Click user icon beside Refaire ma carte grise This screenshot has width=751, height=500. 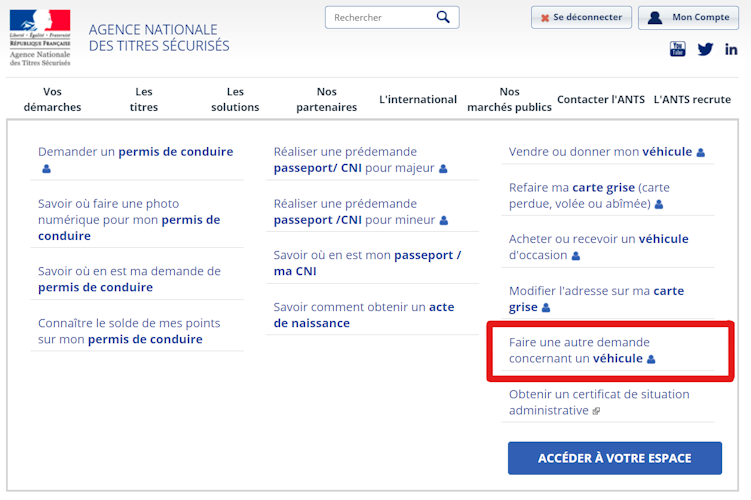[x=659, y=205]
